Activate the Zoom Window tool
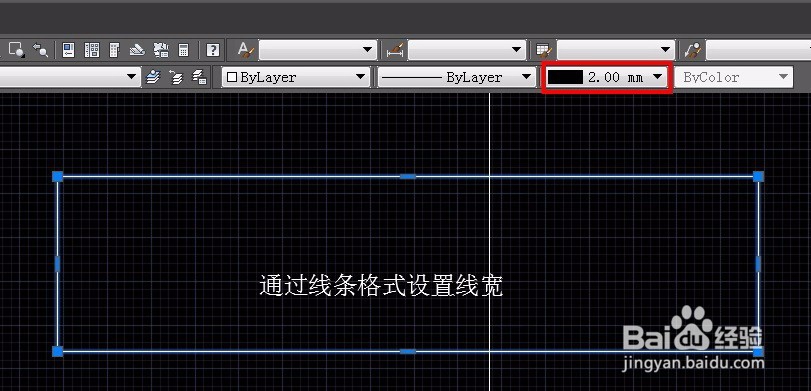811x391 pixels. [17, 50]
